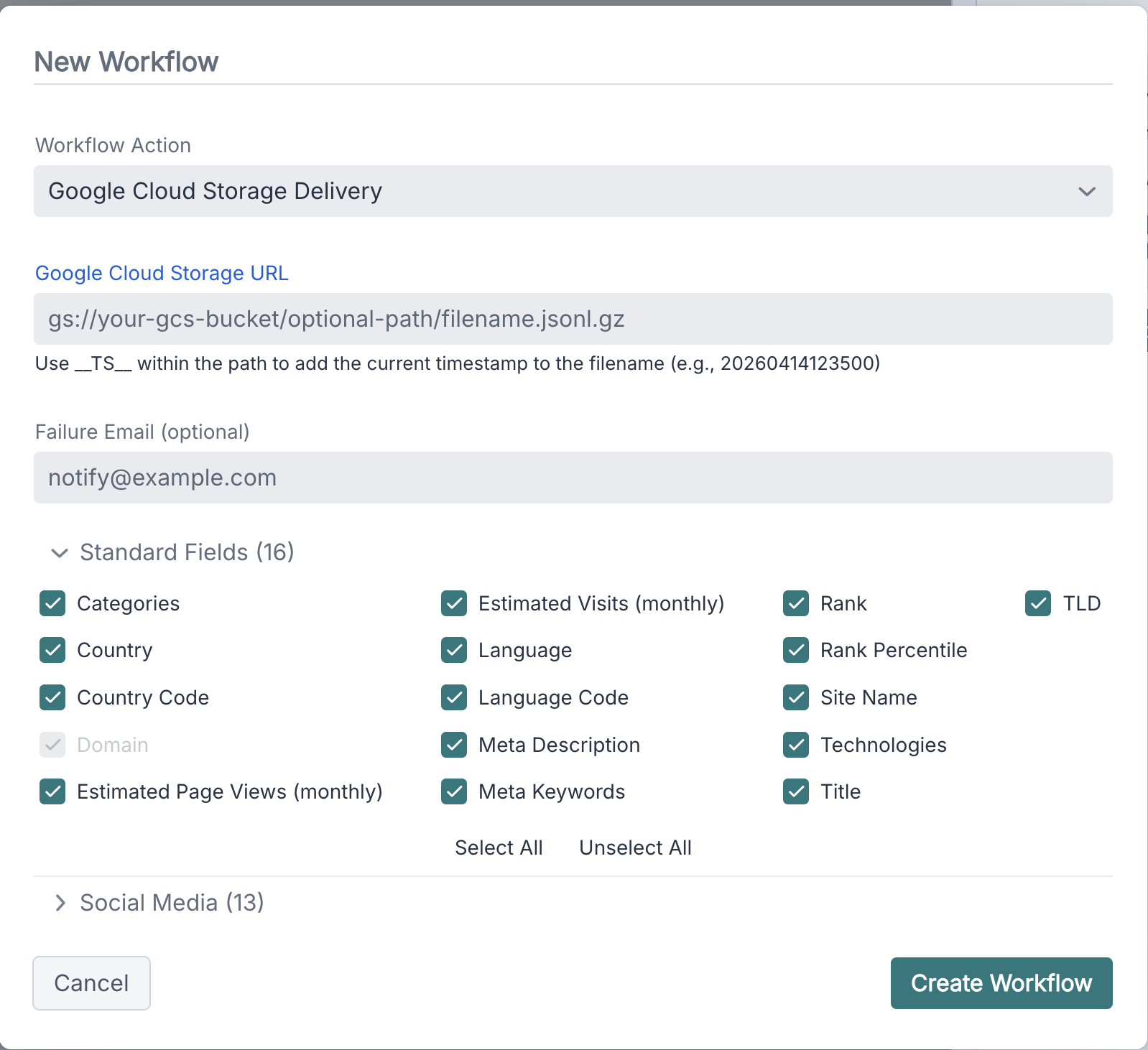This screenshot has width=1148, height=1050.
Task: Click the Workflow Action label
Action: [113, 145]
